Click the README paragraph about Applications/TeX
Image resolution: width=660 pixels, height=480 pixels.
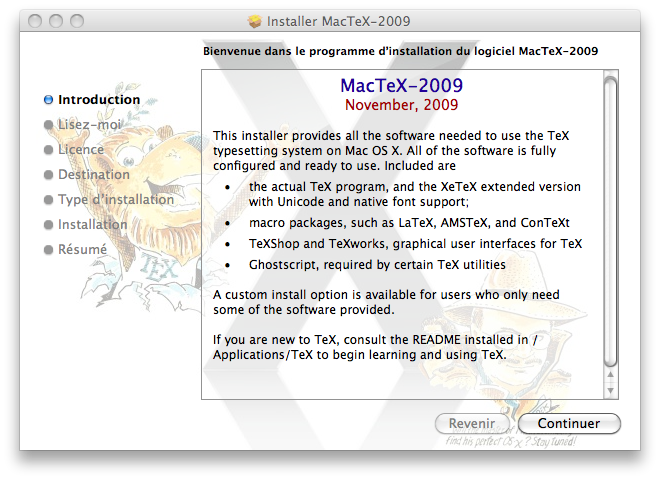pyautogui.click(x=375, y=347)
